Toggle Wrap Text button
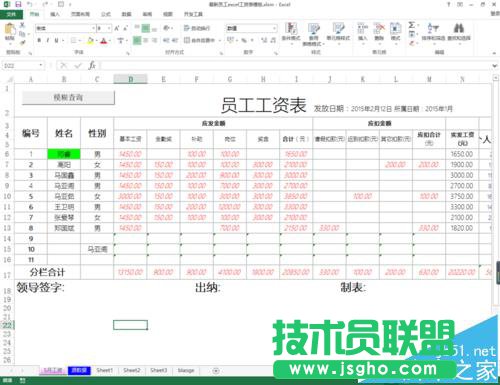Viewport: 500px width, 385px height. tap(197, 29)
